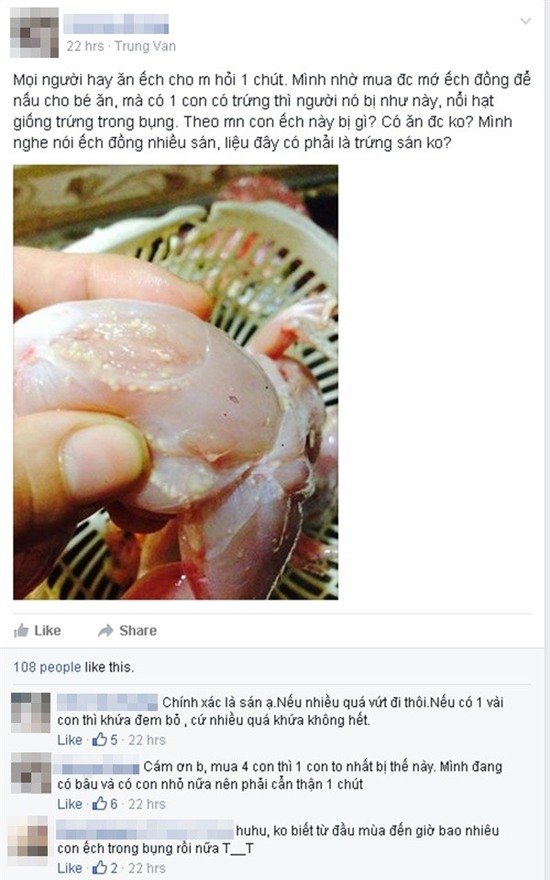Viewport: 550px width, 880px height.
Task: Click thumbs-up count 6 on second comment
Action: pyautogui.click(x=106, y=804)
